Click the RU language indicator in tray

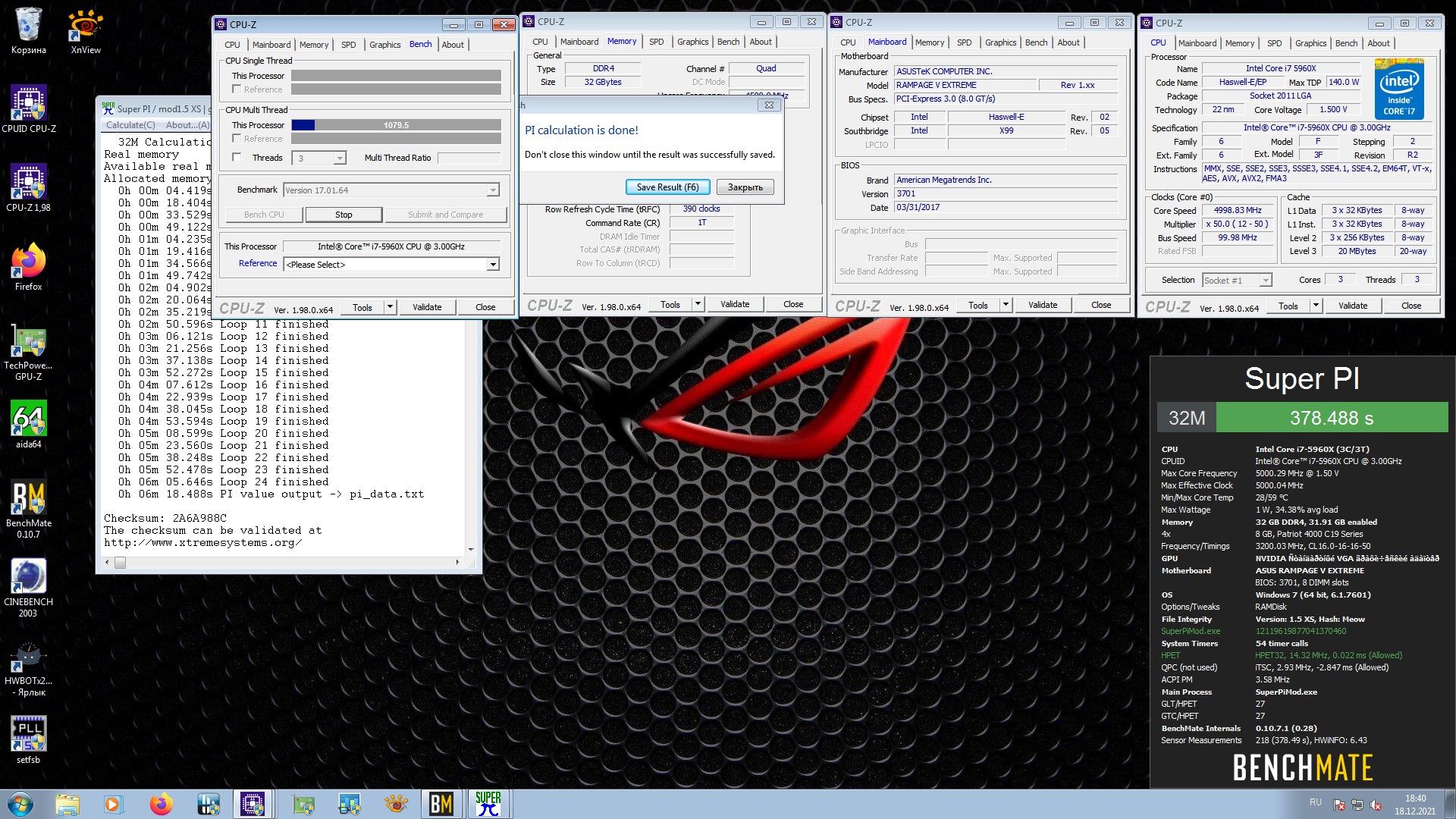point(1315,802)
